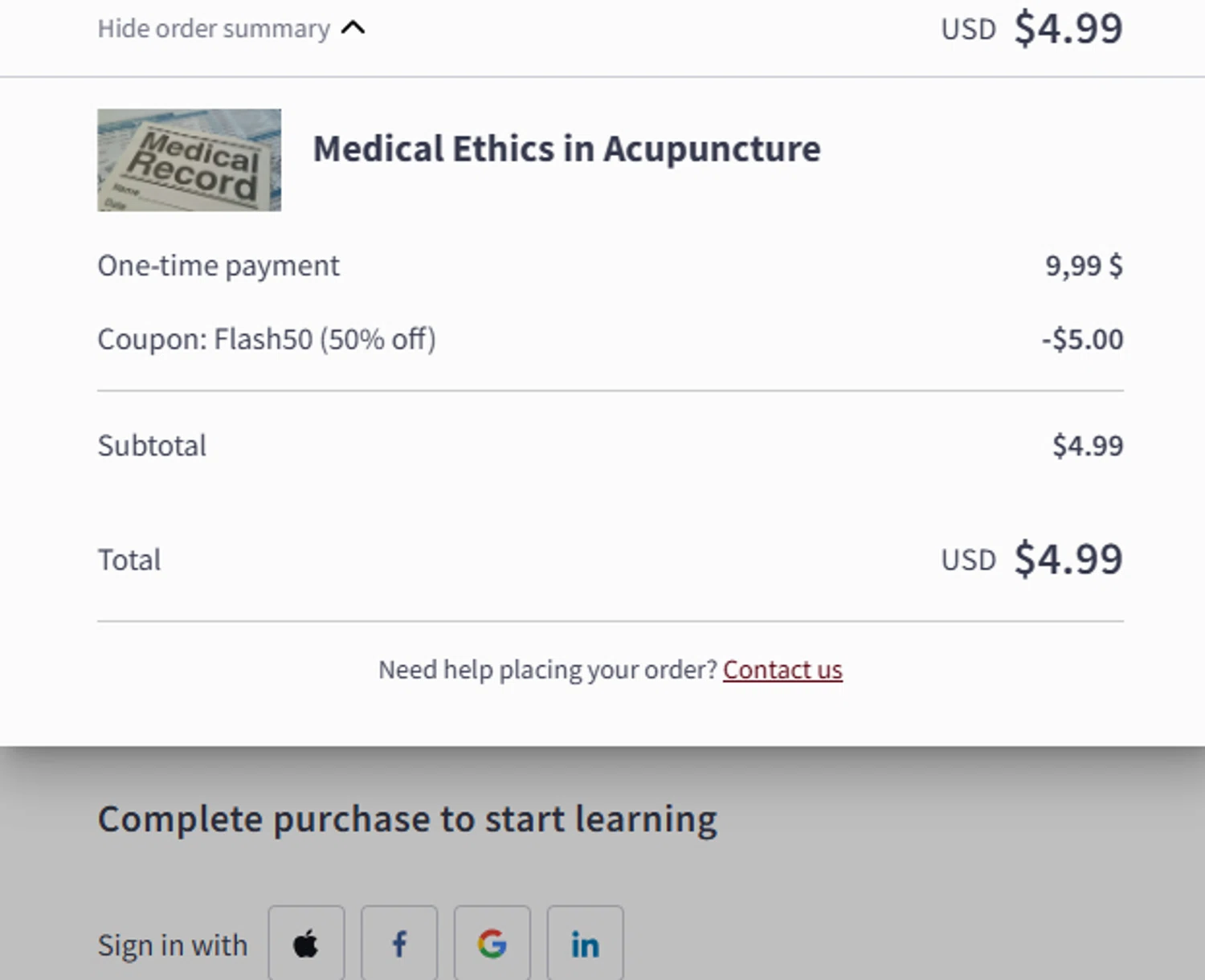Image resolution: width=1205 pixels, height=980 pixels.
Task: Click the bottom Total USD $4.99
Action: (1068, 559)
